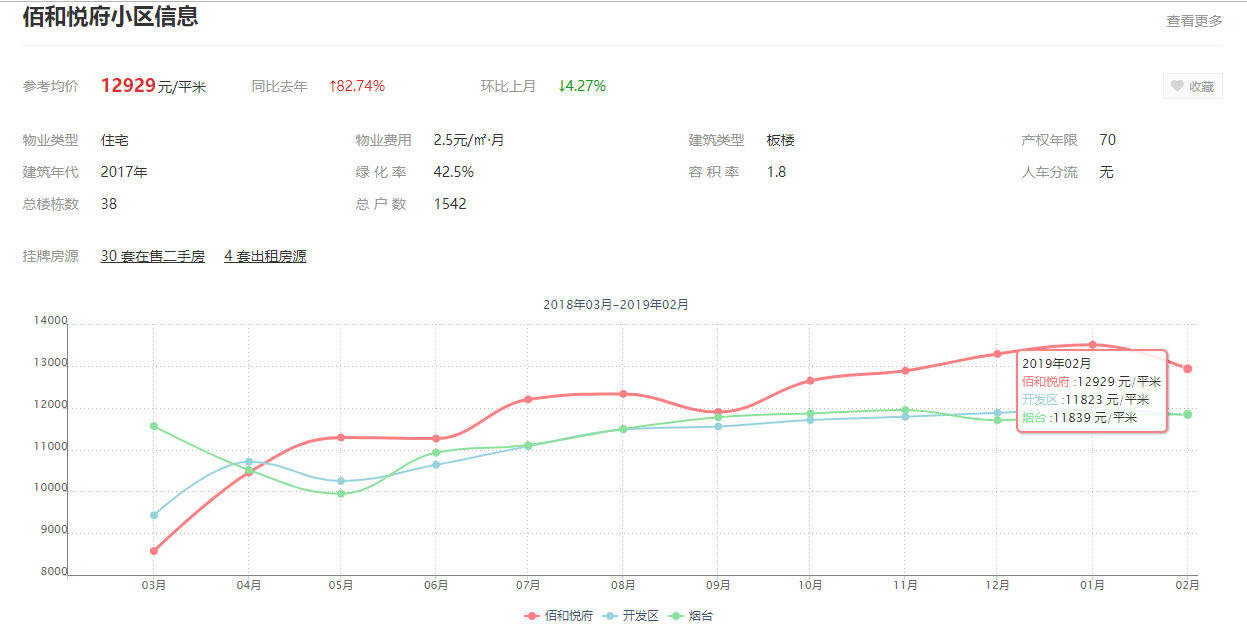
Task: Click the blue 开发区 data point at 06月
Action: [435, 464]
